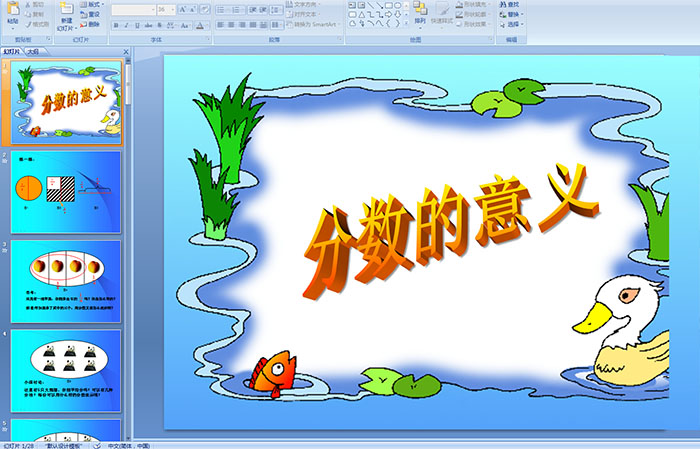Open the Change Case (Aa) dropdown
700x449 pixels.
point(185,25)
